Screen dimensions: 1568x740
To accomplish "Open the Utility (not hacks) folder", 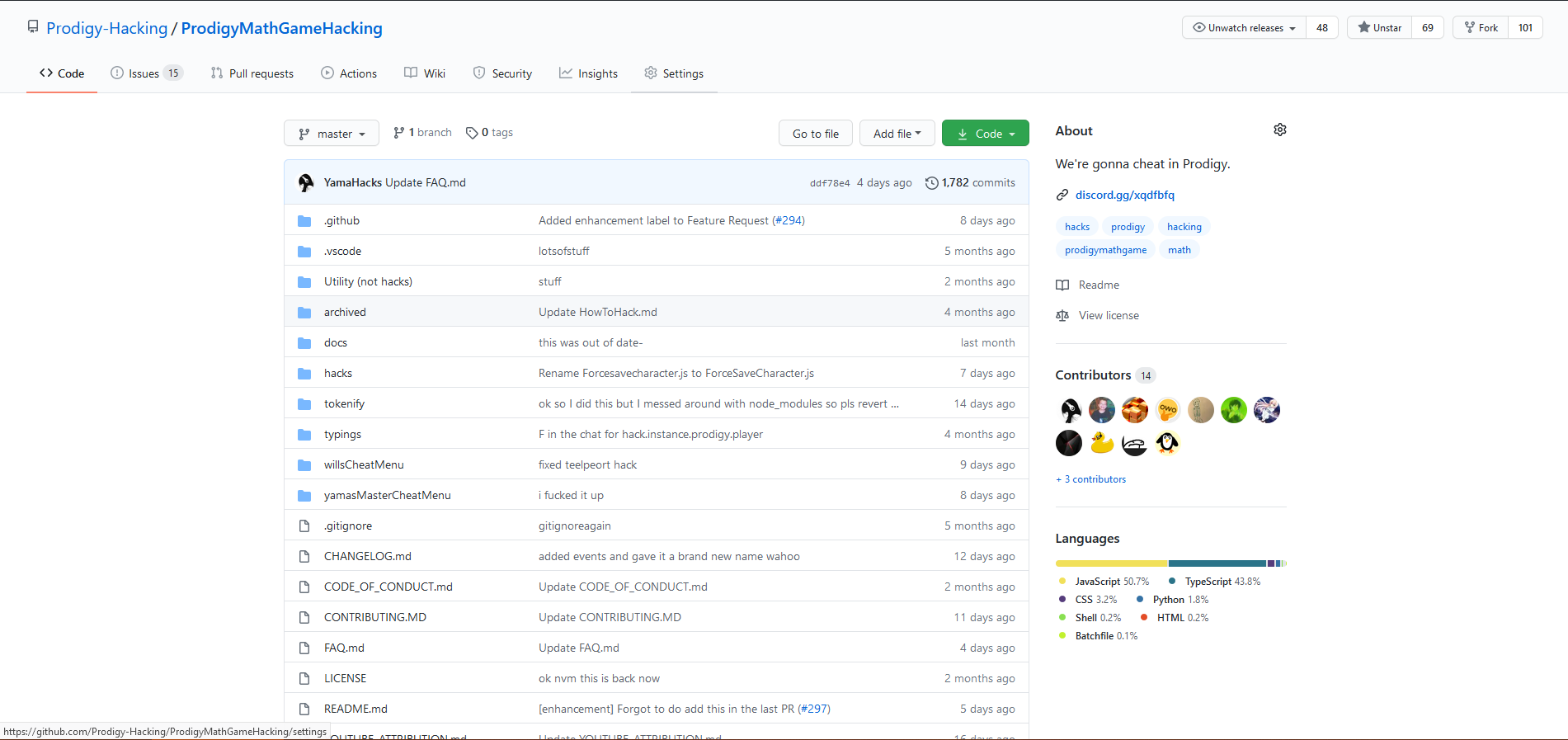I will coord(368,281).
